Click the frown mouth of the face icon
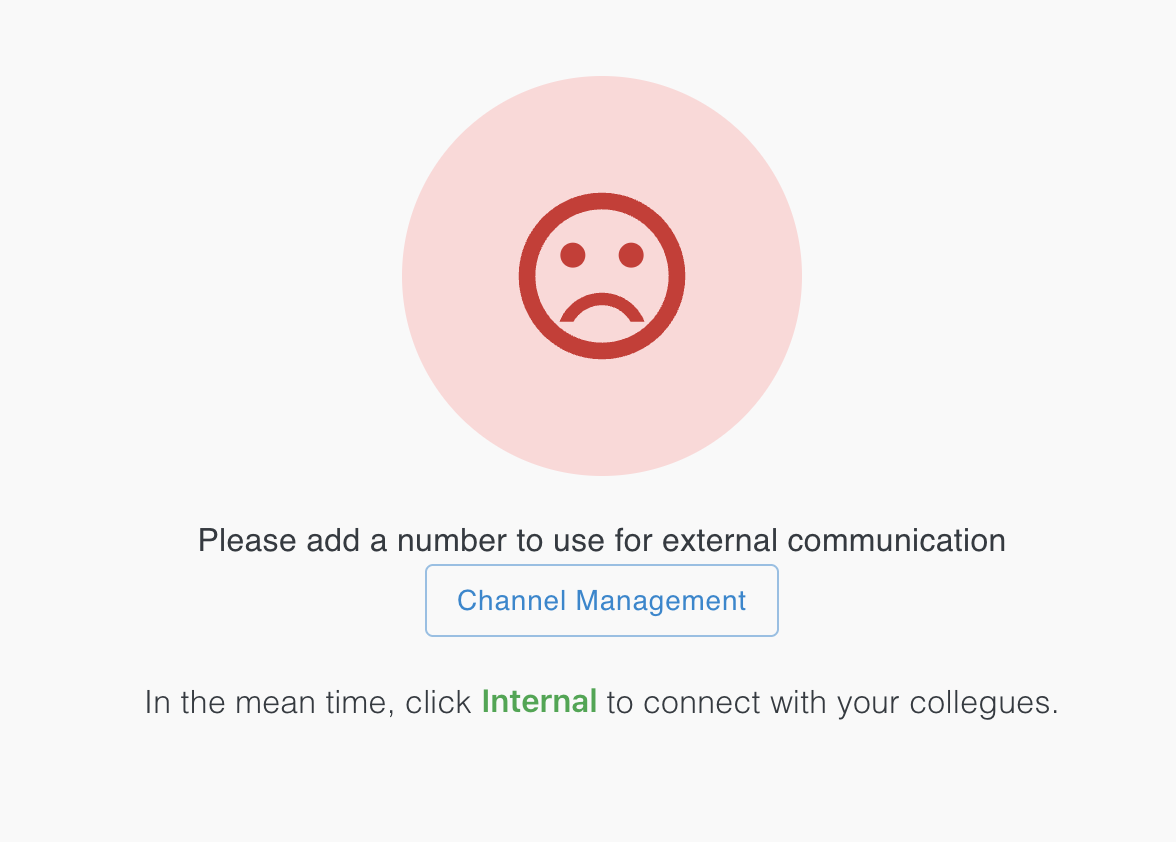 (600, 307)
